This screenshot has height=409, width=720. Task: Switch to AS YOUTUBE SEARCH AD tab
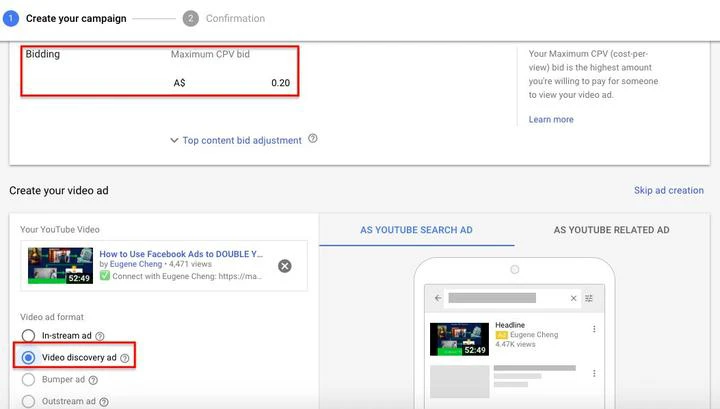pos(416,230)
